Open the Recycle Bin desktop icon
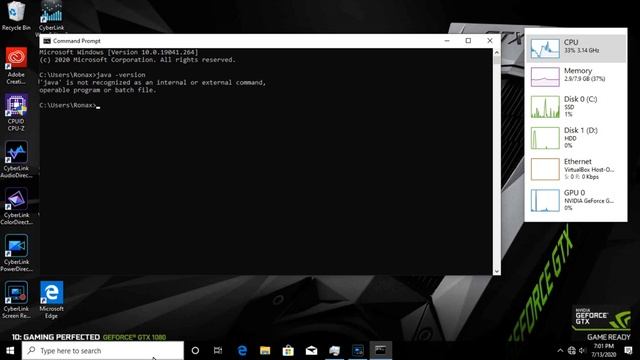 (x=16, y=16)
